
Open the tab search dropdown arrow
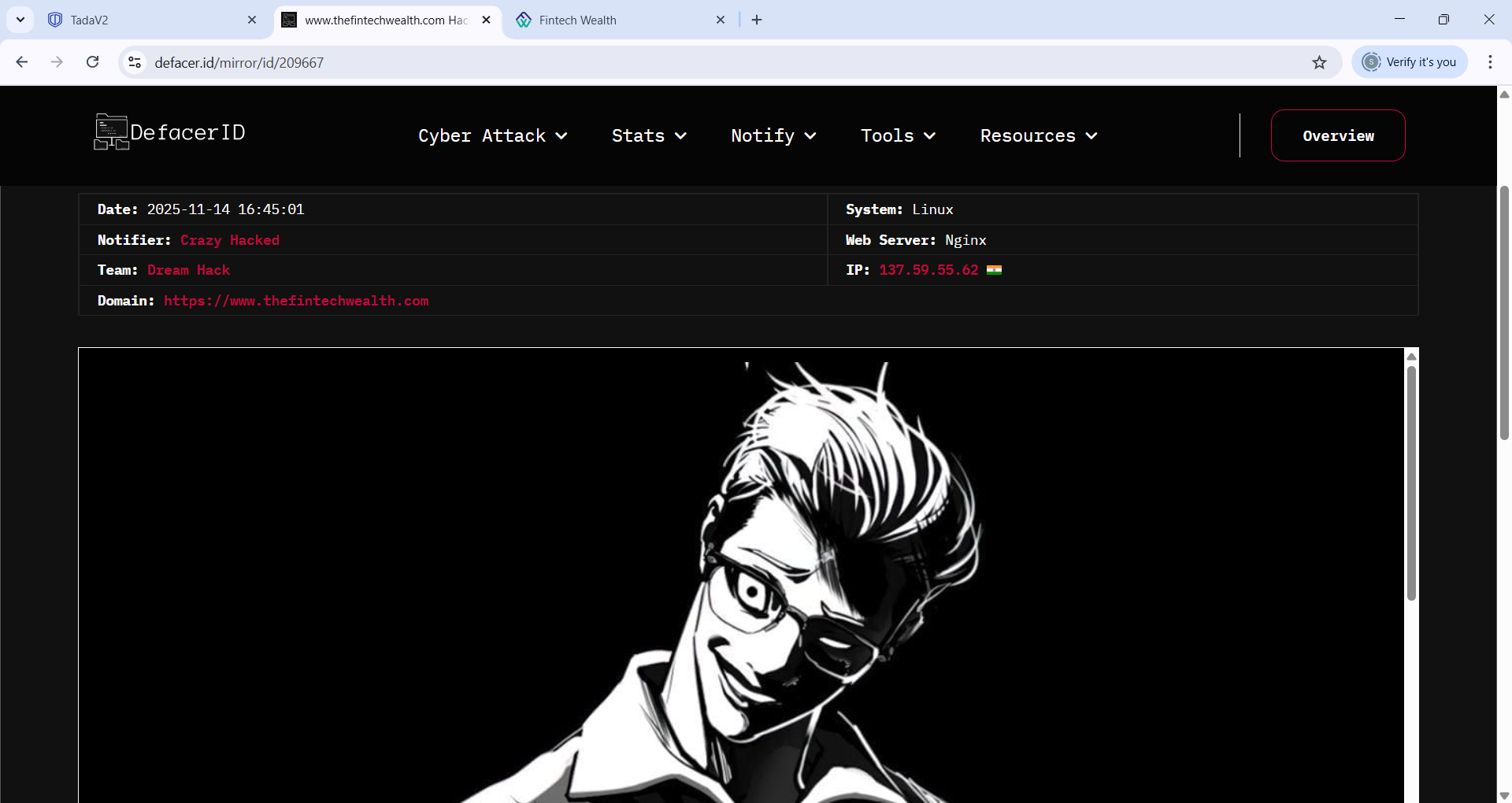pos(20,20)
